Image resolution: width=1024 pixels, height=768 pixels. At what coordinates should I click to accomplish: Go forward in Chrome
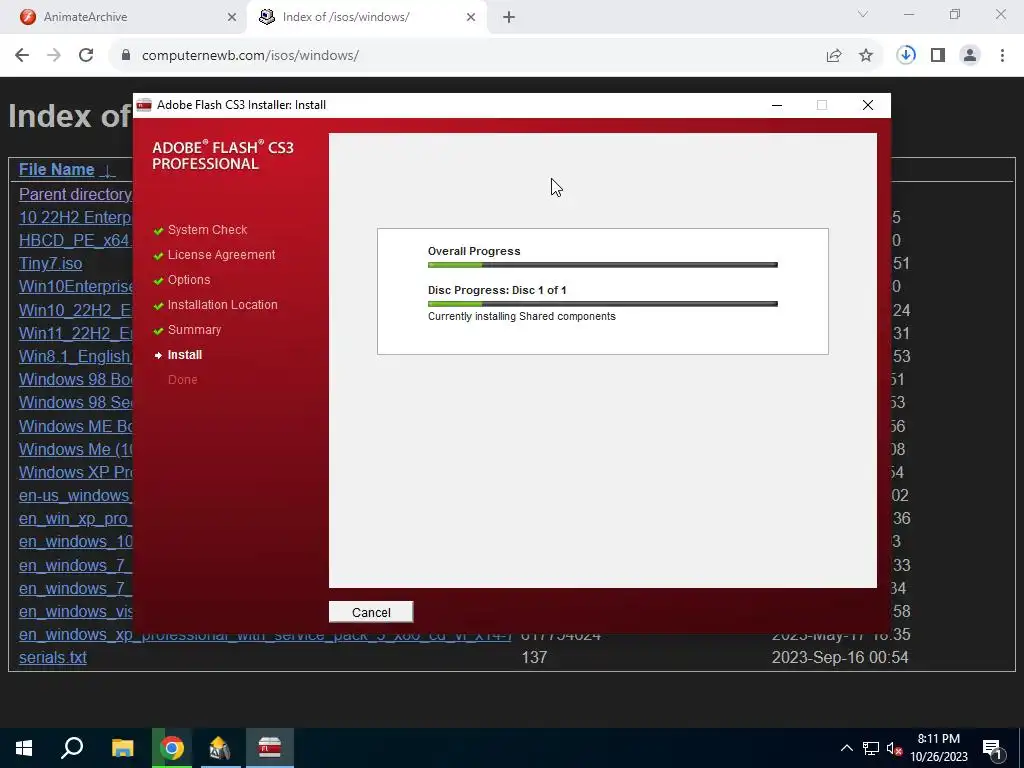(x=54, y=56)
